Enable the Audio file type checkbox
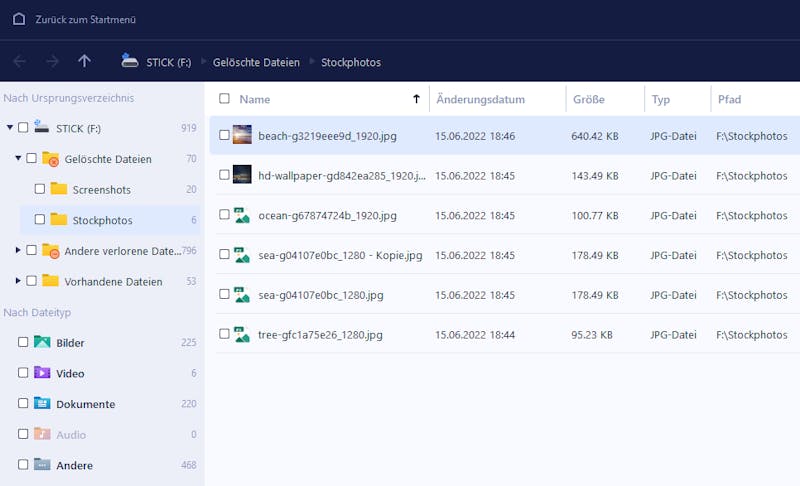This screenshot has height=486, width=800. (x=23, y=433)
